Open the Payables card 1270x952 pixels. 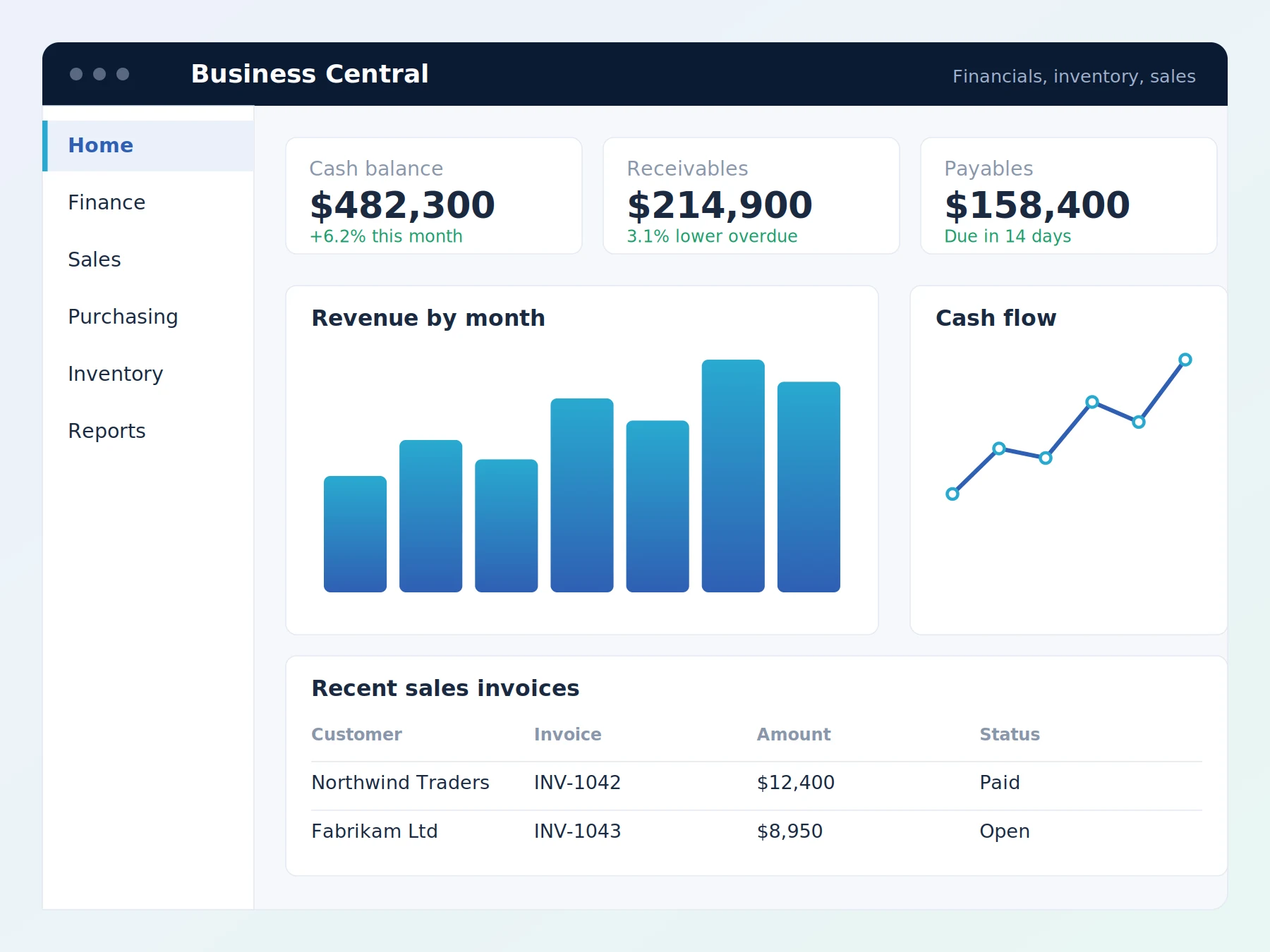(1069, 195)
